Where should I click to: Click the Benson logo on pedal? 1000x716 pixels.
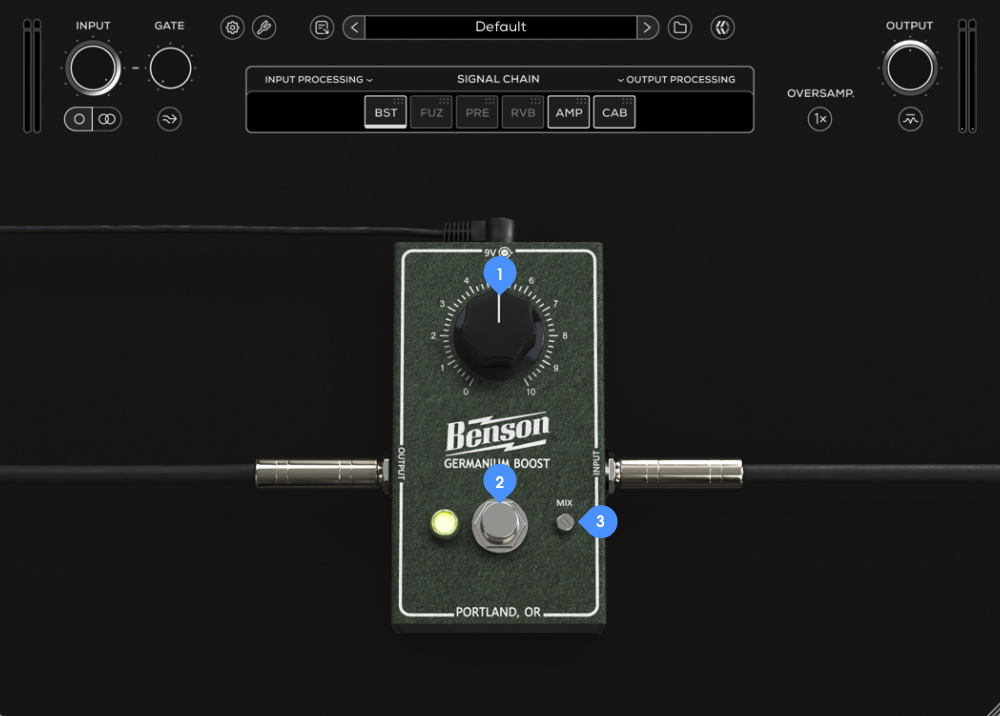click(497, 432)
